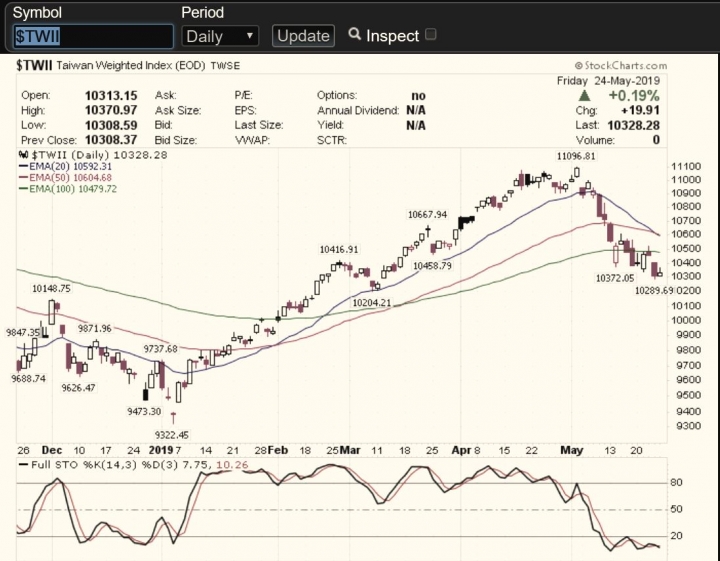Click the 9688.74 price annotation
This screenshot has width=720, height=561.
[28, 378]
